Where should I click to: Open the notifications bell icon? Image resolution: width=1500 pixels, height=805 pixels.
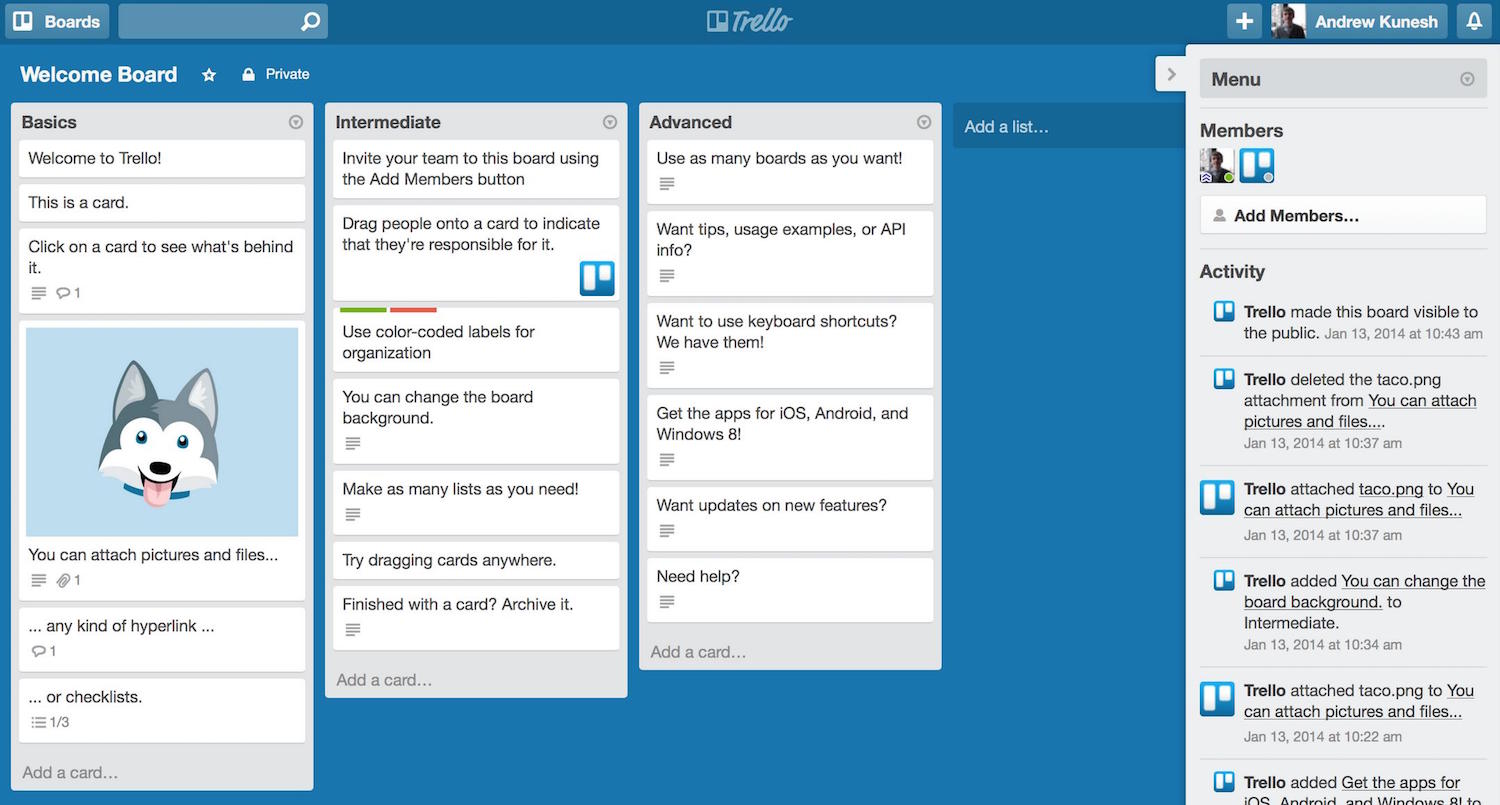tap(1474, 21)
